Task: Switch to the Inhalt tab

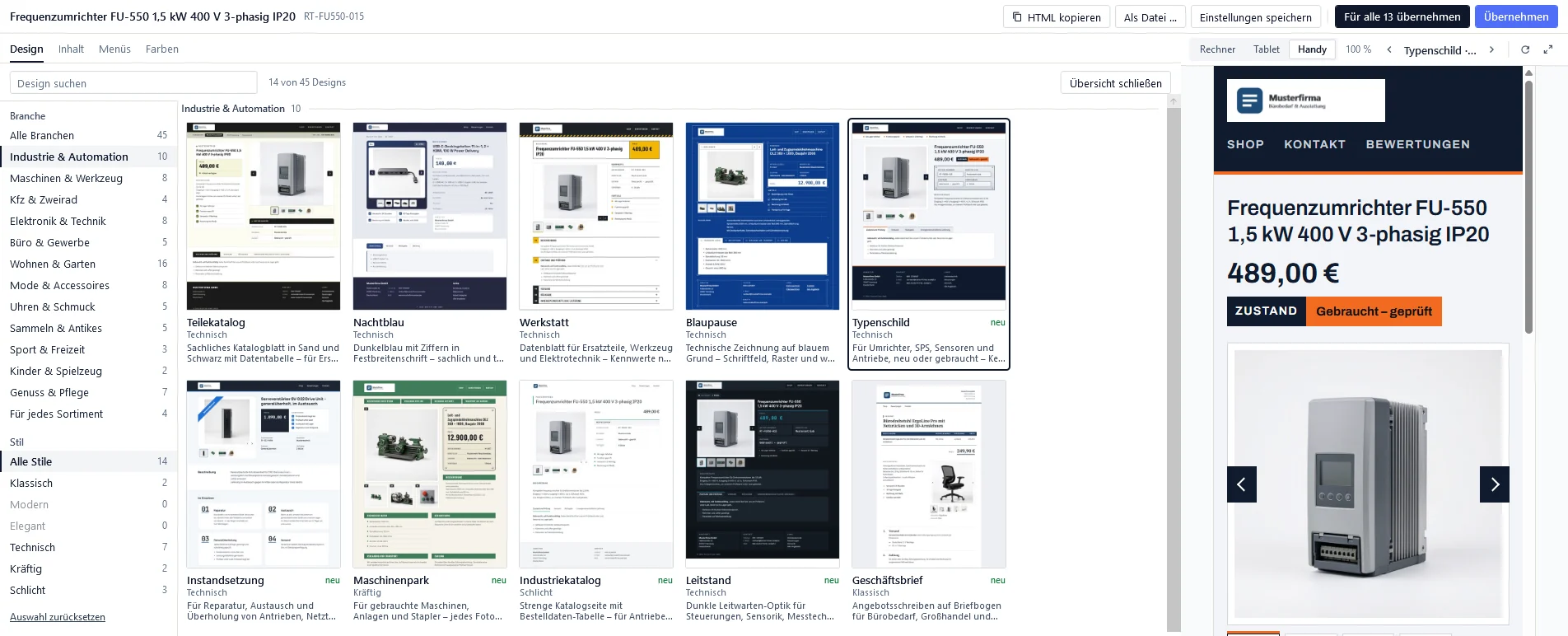Action: coord(71,49)
